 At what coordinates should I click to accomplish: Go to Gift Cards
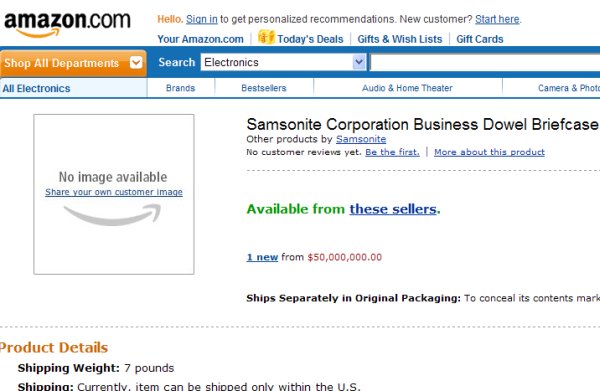479,39
